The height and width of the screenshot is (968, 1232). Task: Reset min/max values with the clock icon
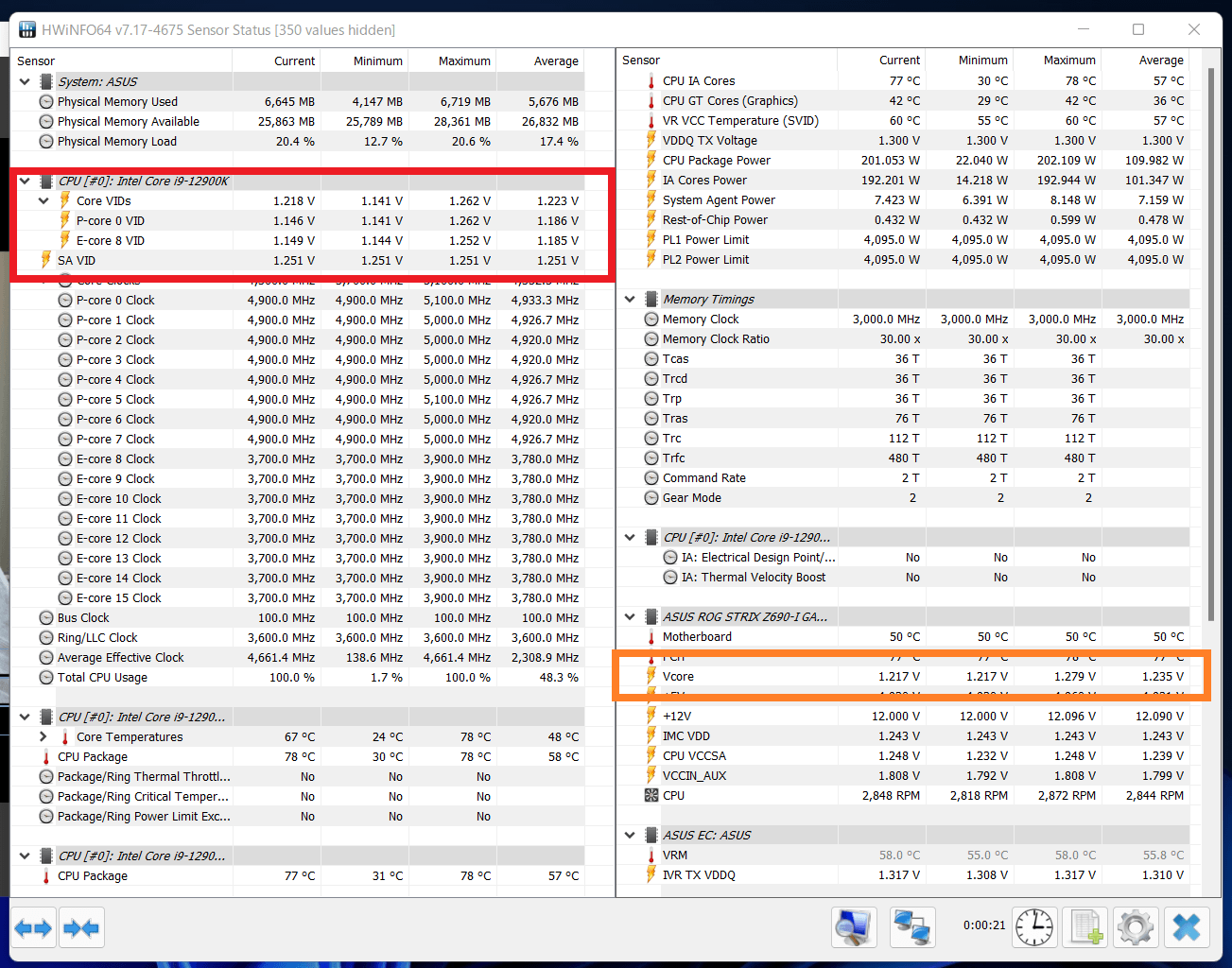(1034, 927)
